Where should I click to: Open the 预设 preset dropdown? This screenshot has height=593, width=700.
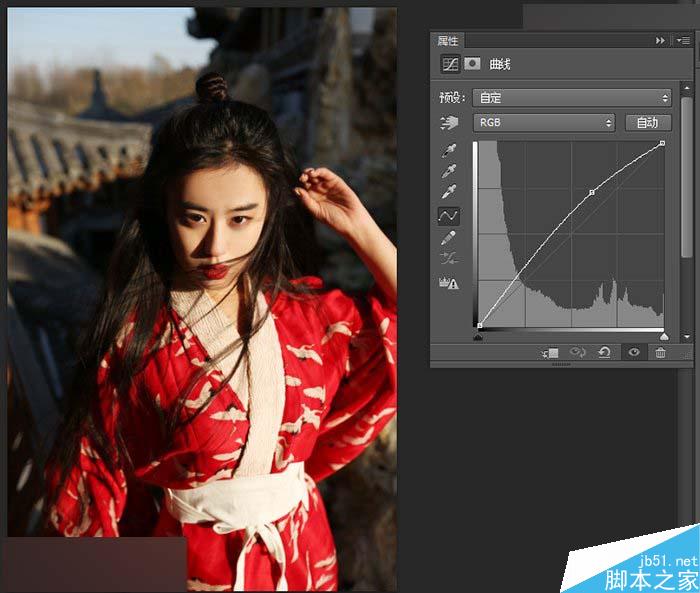click(x=572, y=98)
